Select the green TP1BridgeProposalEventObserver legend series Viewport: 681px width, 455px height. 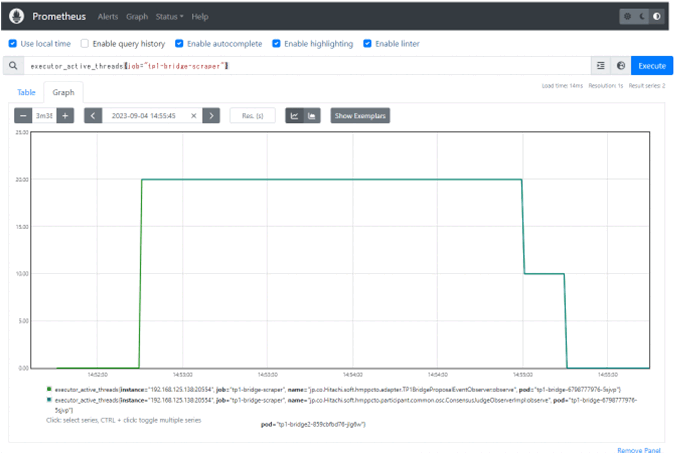(334, 389)
